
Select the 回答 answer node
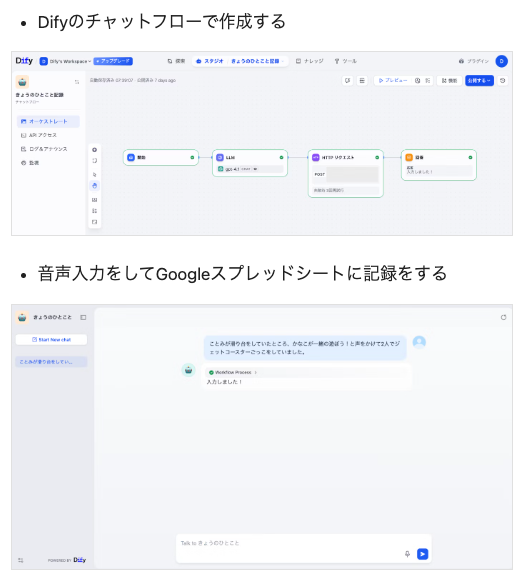coord(439,165)
